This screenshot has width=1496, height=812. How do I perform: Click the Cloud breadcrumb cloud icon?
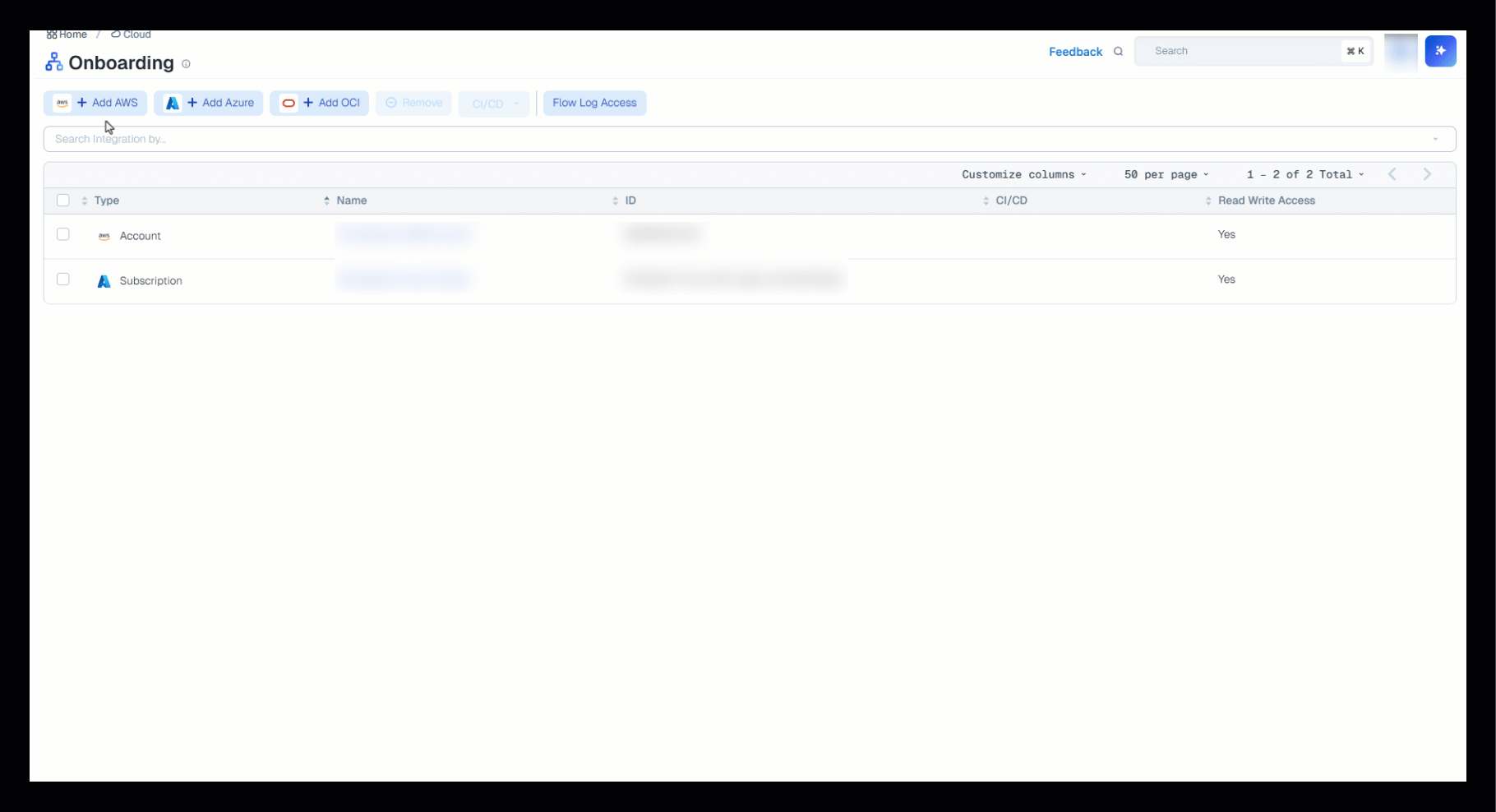click(116, 35)
